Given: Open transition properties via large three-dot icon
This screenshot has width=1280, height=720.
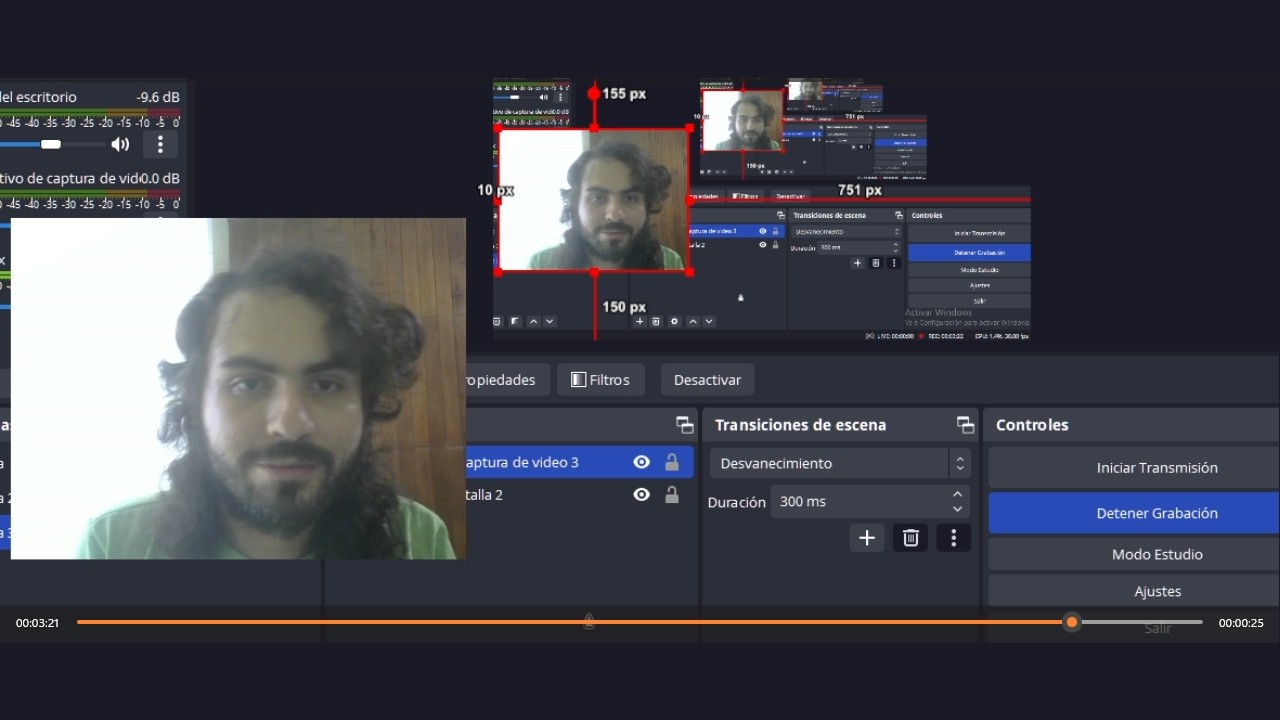Looking at the screenshot, I should click(x=953, y=538).
